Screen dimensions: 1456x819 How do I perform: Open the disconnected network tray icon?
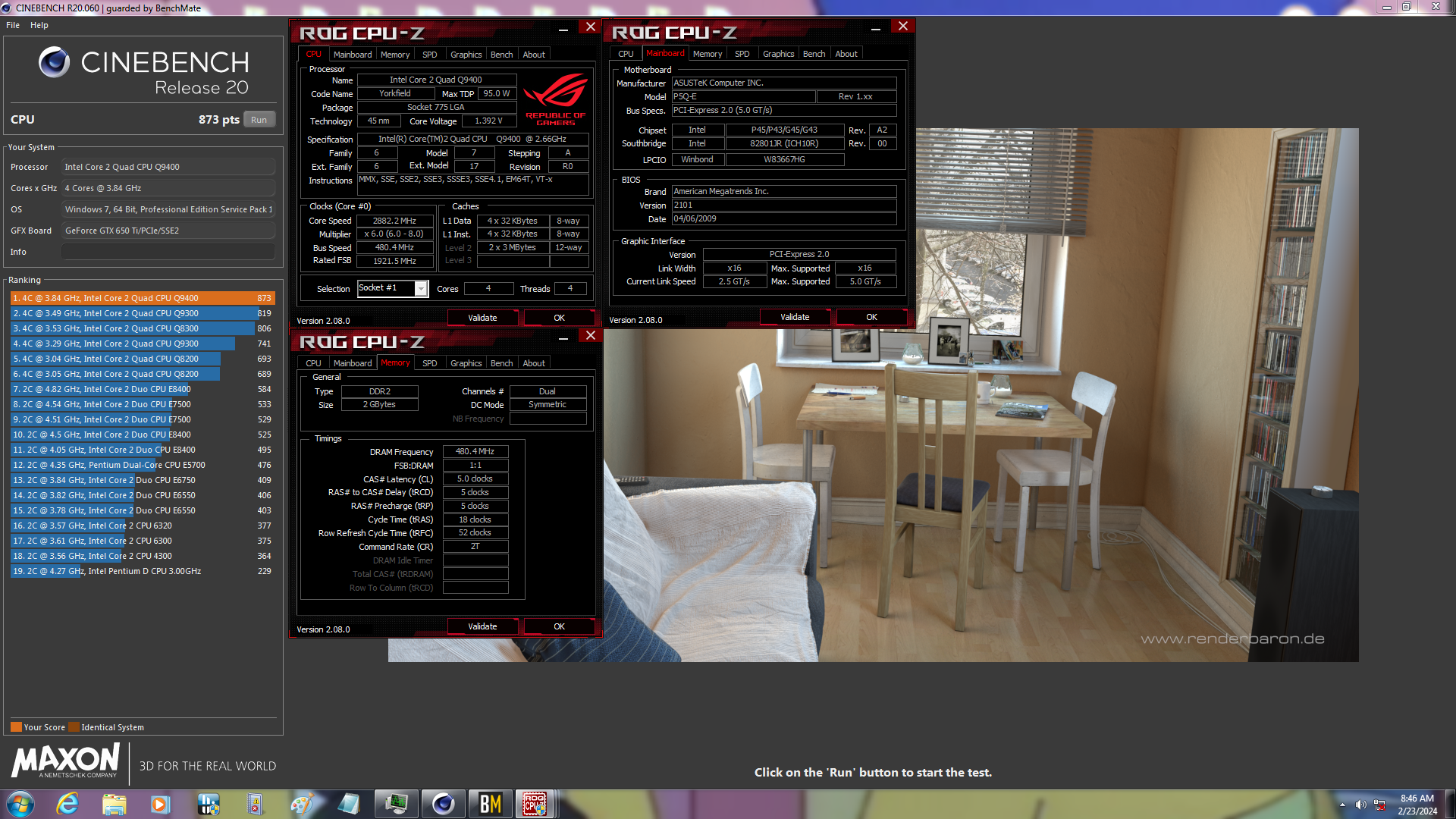tap(1379, 805)
